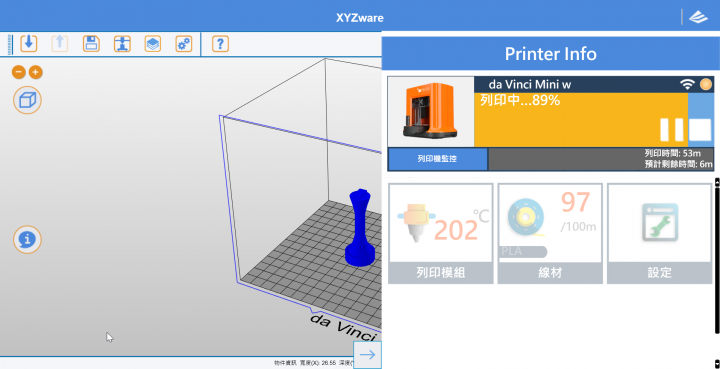Open the Print icon in the toolbar
This screenshot has width=720, height=369.
pyautogui.click(x=122, y=44)
